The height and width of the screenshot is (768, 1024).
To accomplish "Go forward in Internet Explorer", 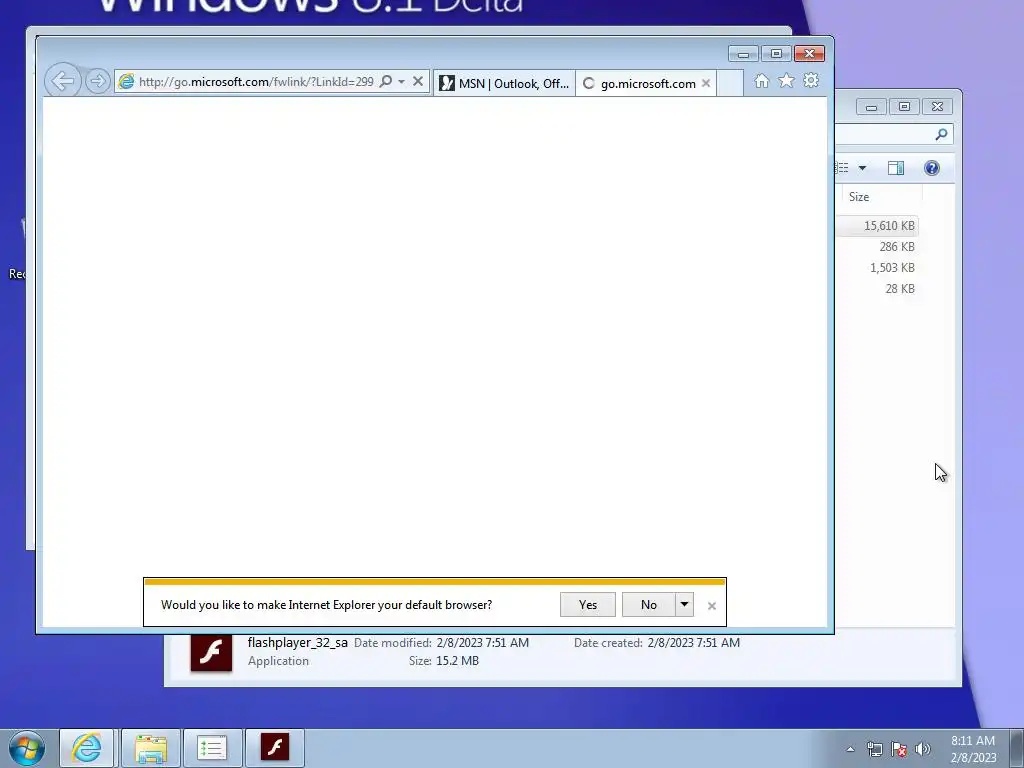I will tap(97, 82).
